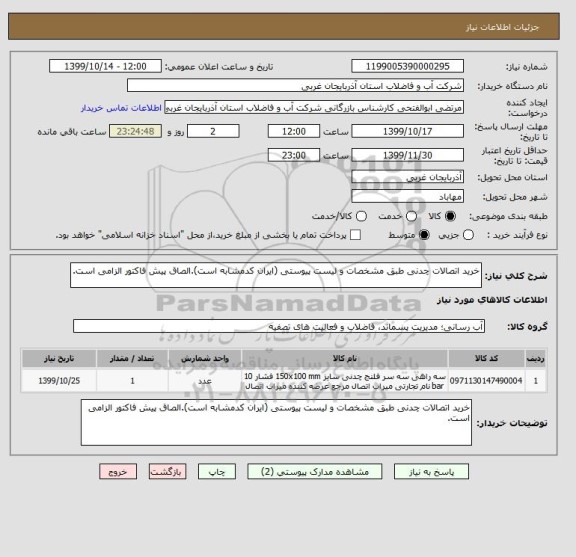576x557 pixels.
Task: Click the واحد شمارش column header
Action: tap(205, 359)
